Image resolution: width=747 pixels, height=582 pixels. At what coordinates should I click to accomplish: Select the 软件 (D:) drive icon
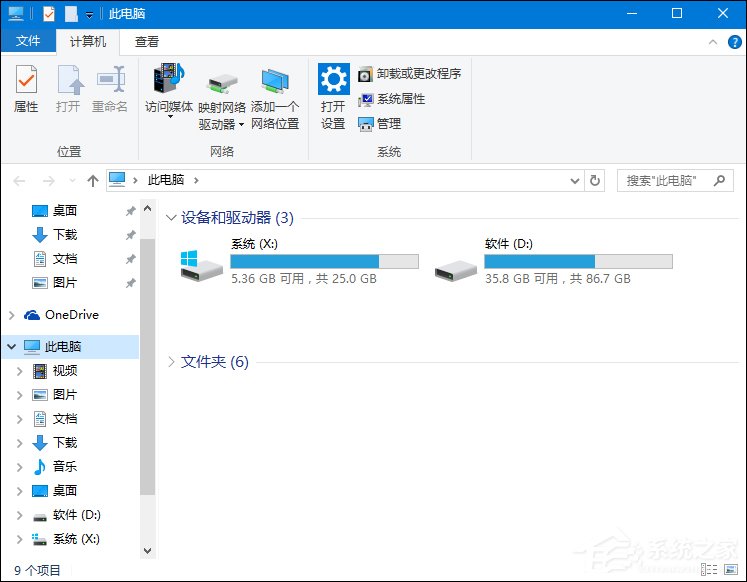coord(455,271)
